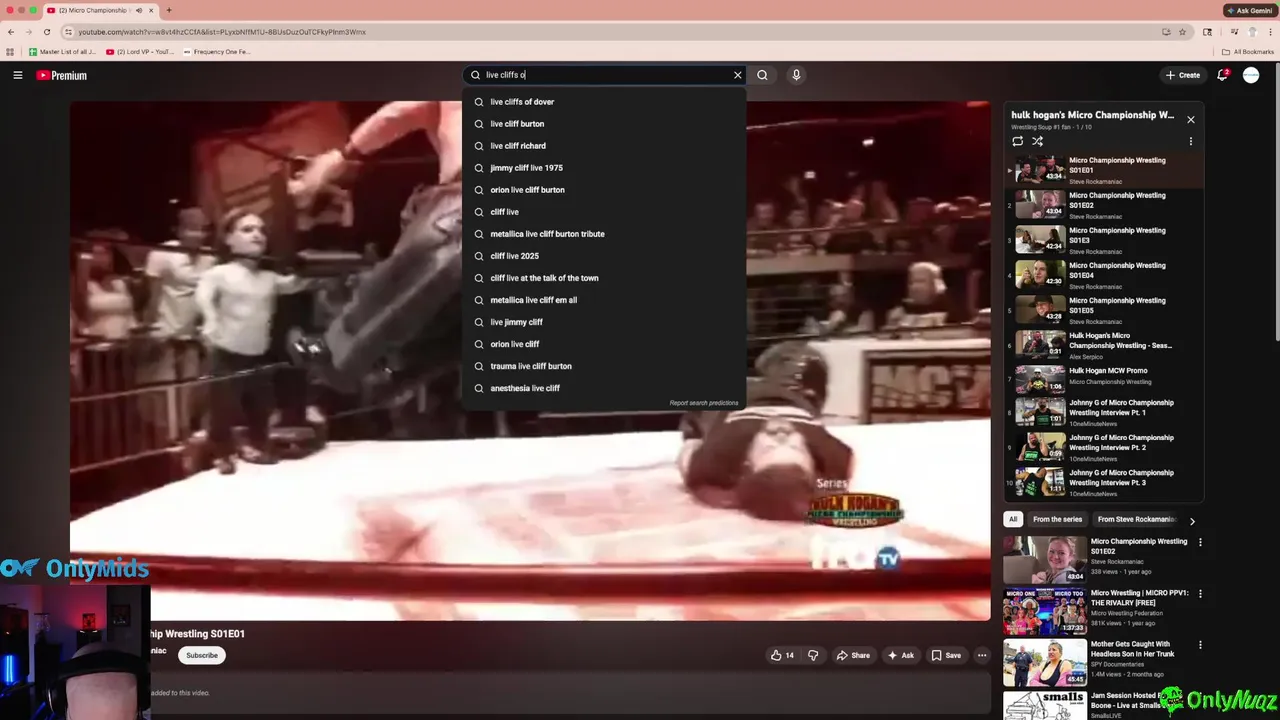Subscribe to the channel
This screenshot has height=720, width=1280.
(x=201, y=655)
